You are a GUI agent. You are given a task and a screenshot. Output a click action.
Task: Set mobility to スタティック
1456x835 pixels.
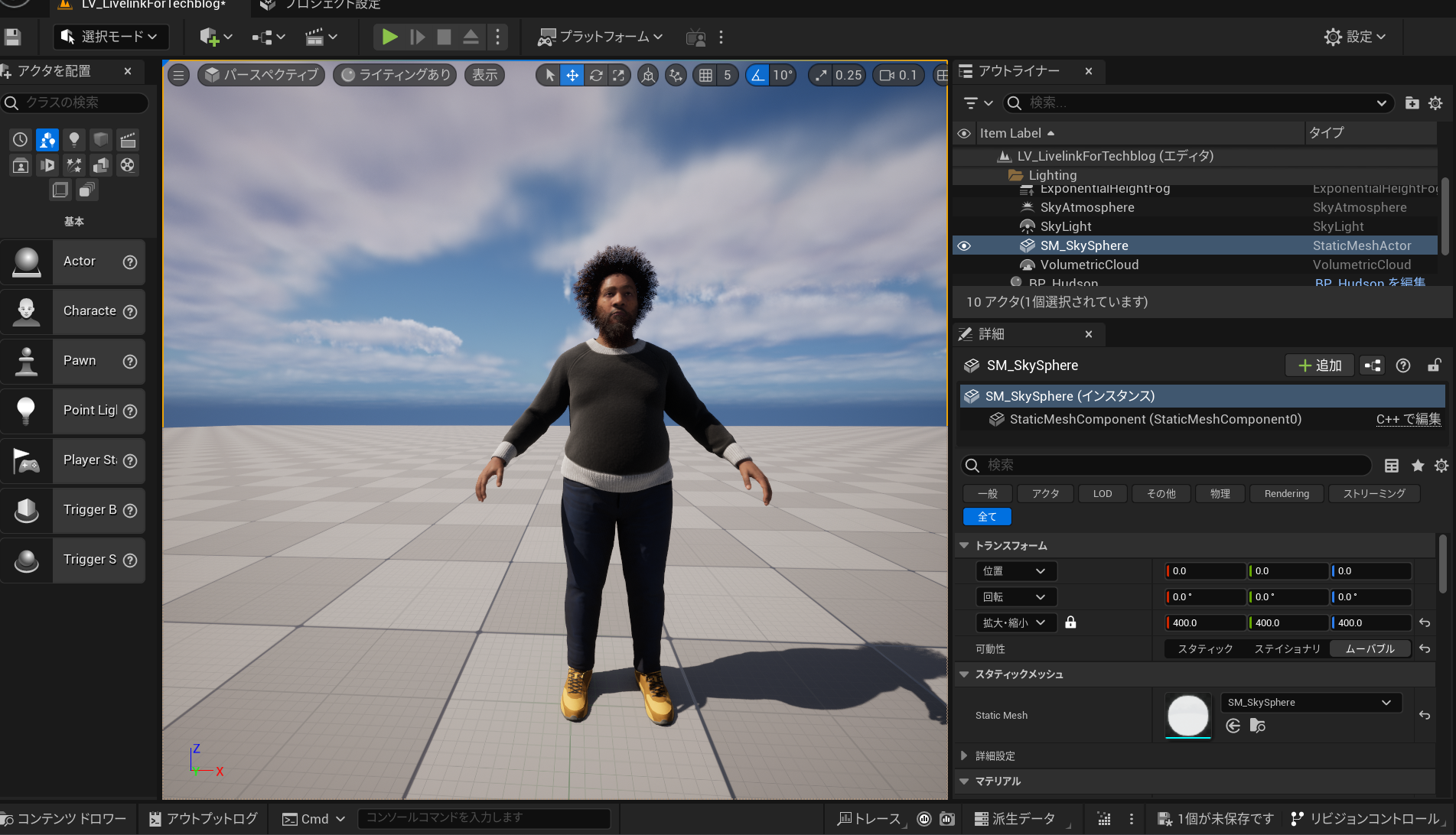pos(1205,648)
